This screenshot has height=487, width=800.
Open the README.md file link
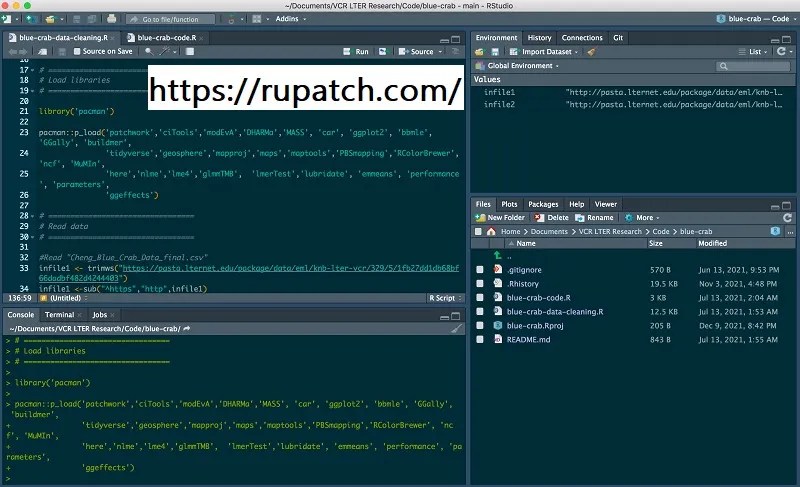click(528, 340)
